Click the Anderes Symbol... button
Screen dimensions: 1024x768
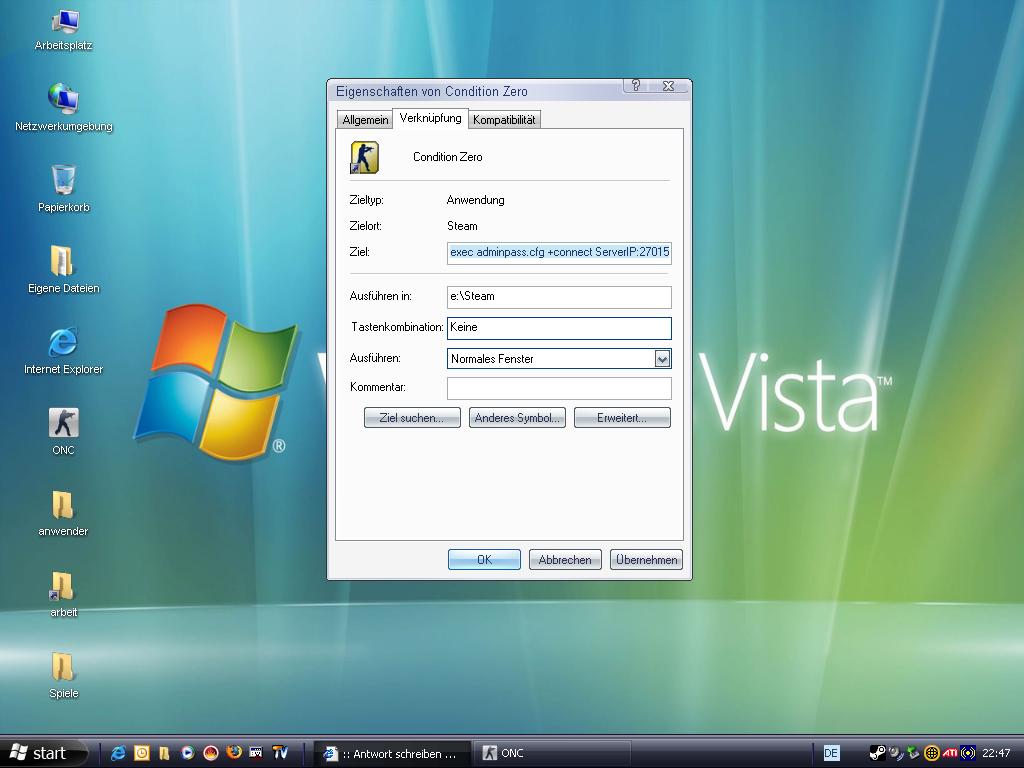pos(517,418)
